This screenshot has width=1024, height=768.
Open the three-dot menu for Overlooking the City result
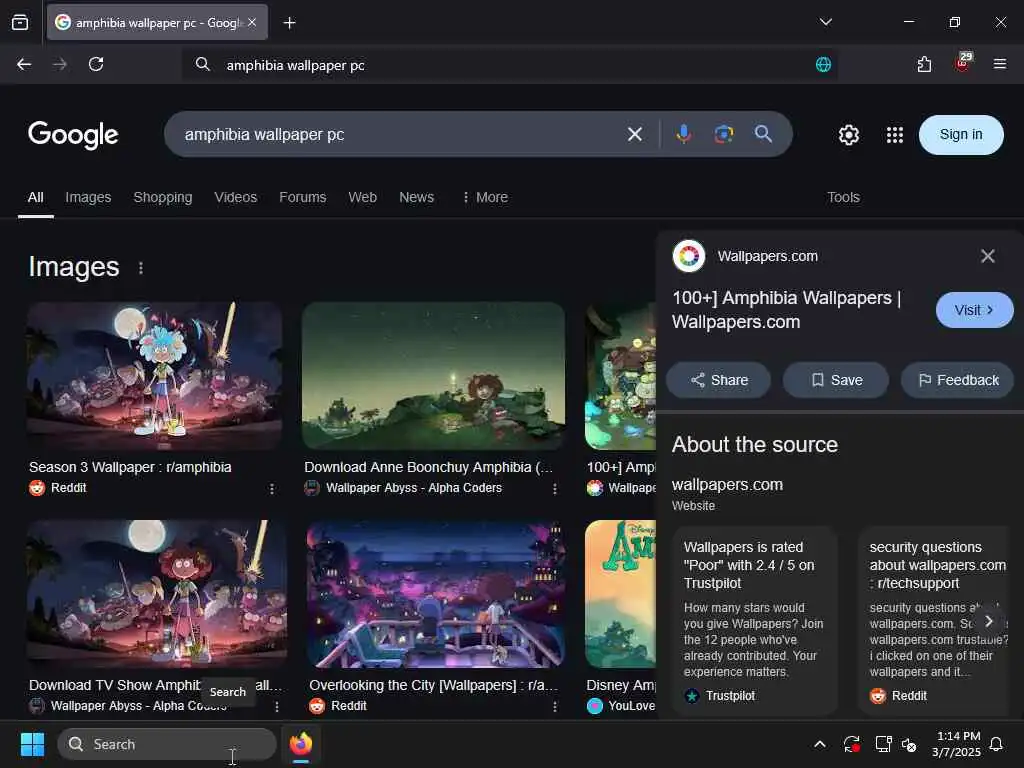554,706
